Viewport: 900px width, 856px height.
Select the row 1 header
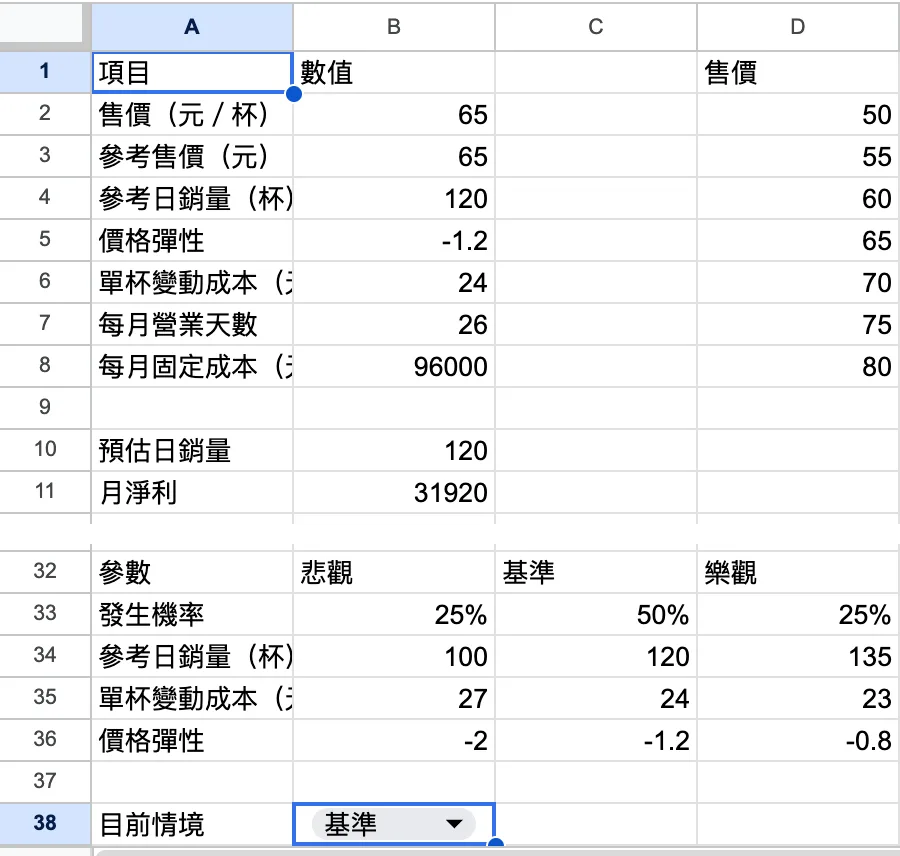coord(45,72)
